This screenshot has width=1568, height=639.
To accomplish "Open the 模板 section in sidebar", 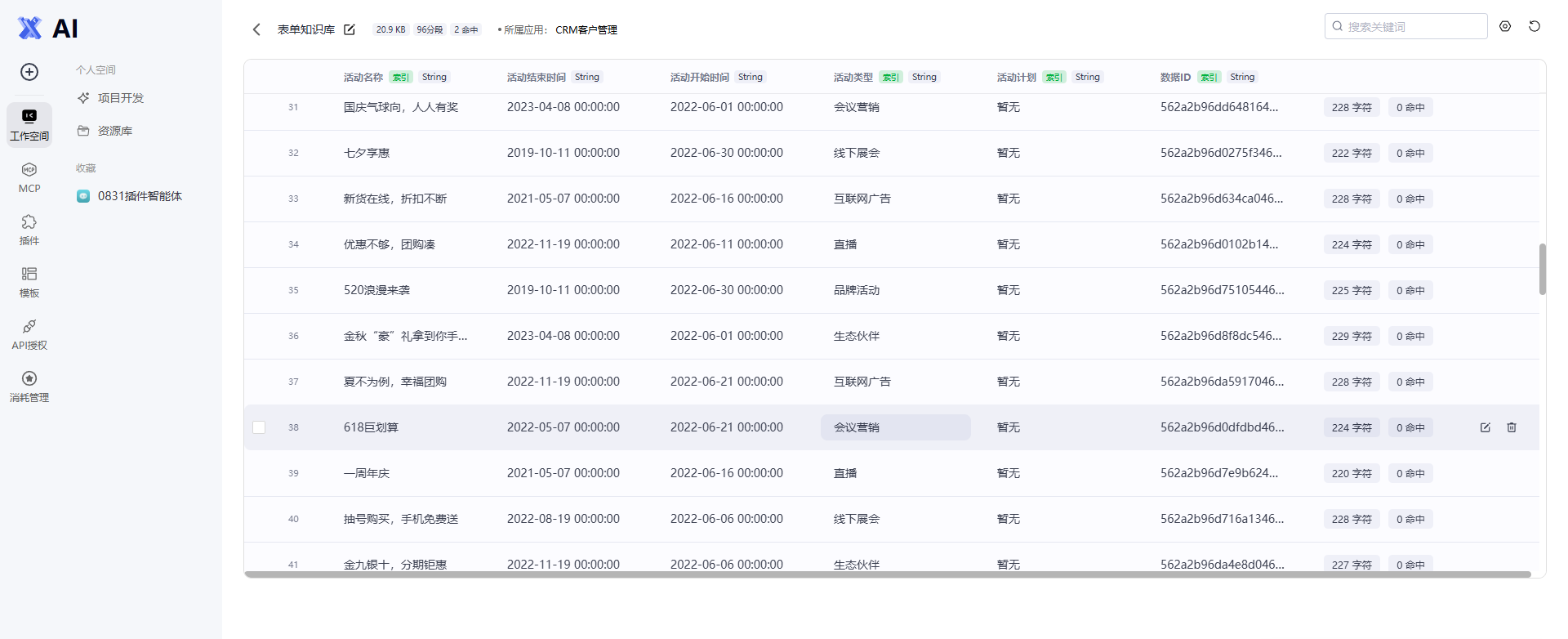I will click(29, 282).
